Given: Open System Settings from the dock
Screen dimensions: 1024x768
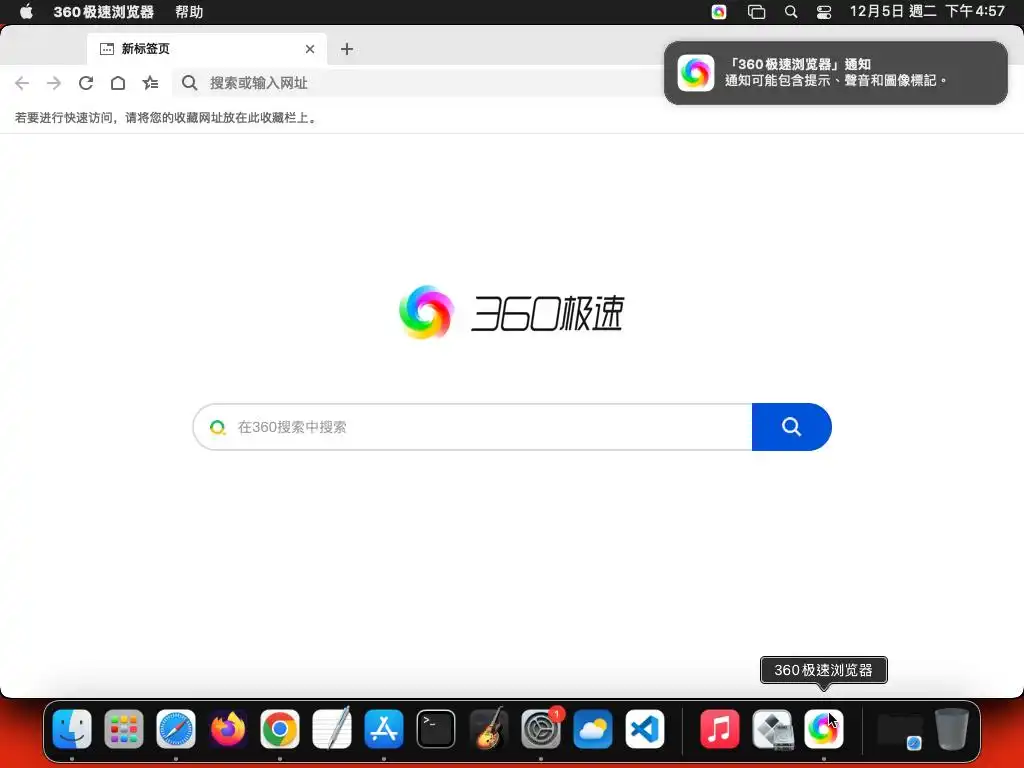Looking at the screenshot, I should click(x=541, y=729).
